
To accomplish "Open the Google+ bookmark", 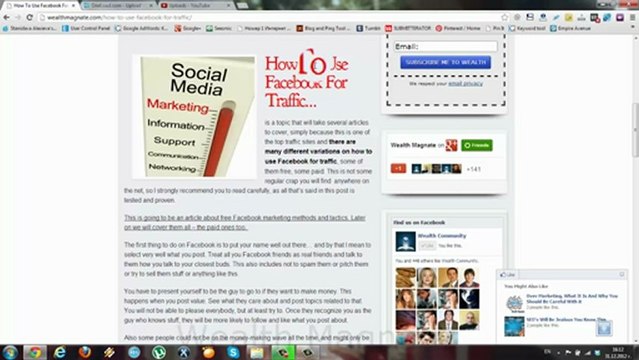I will tap(188, 28).
